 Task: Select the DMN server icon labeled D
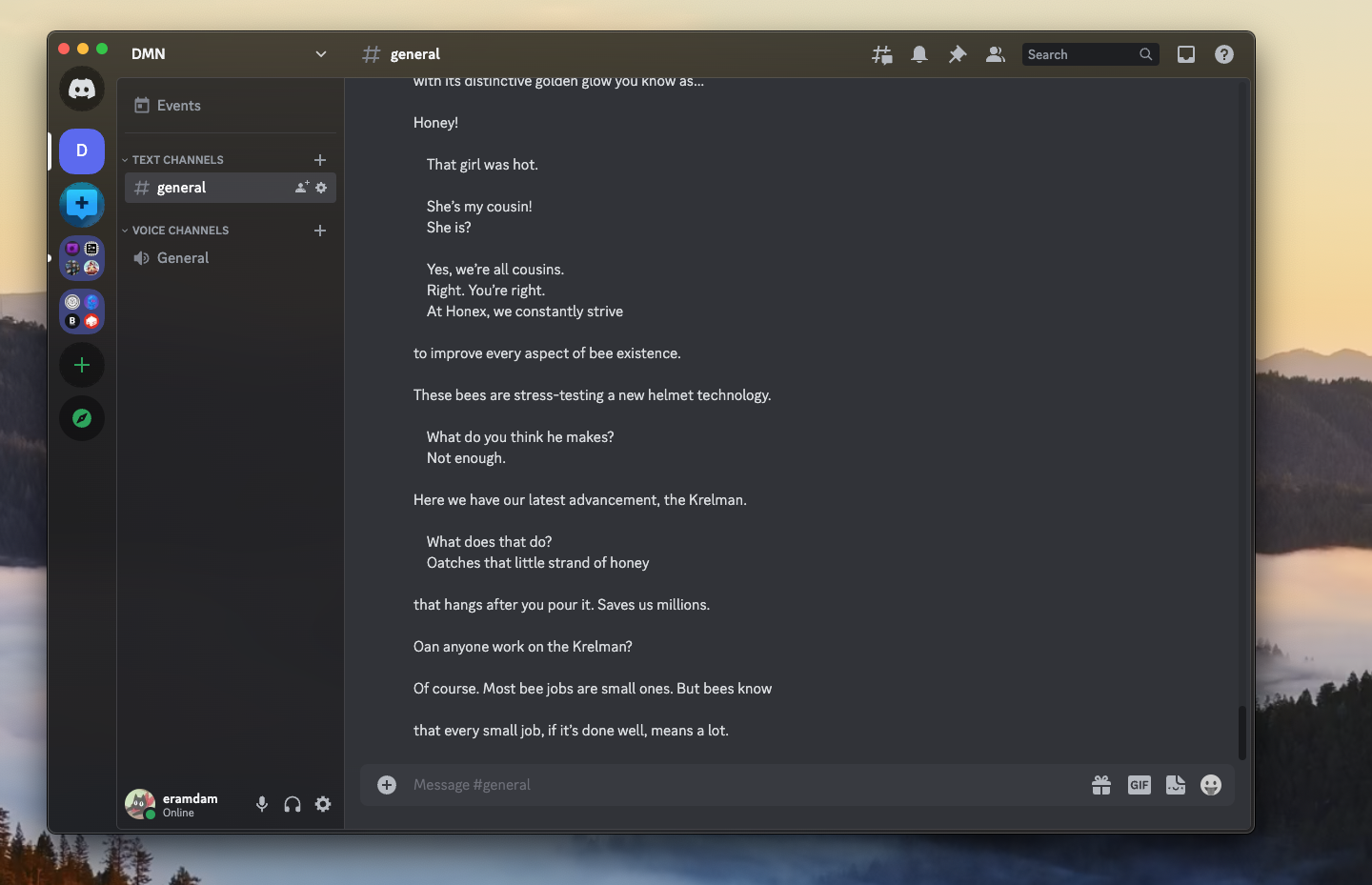[x=82, y=151]
